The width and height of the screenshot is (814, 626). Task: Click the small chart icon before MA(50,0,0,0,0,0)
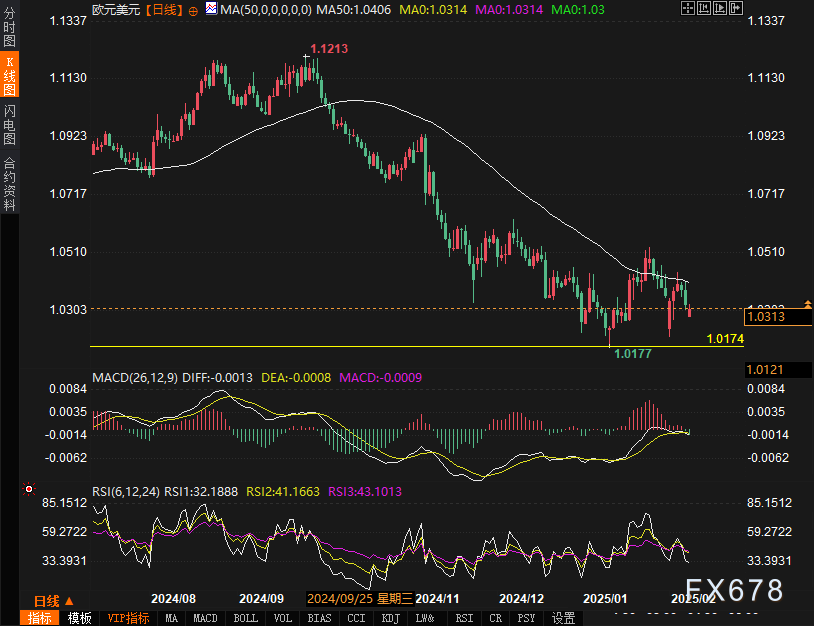211,8
